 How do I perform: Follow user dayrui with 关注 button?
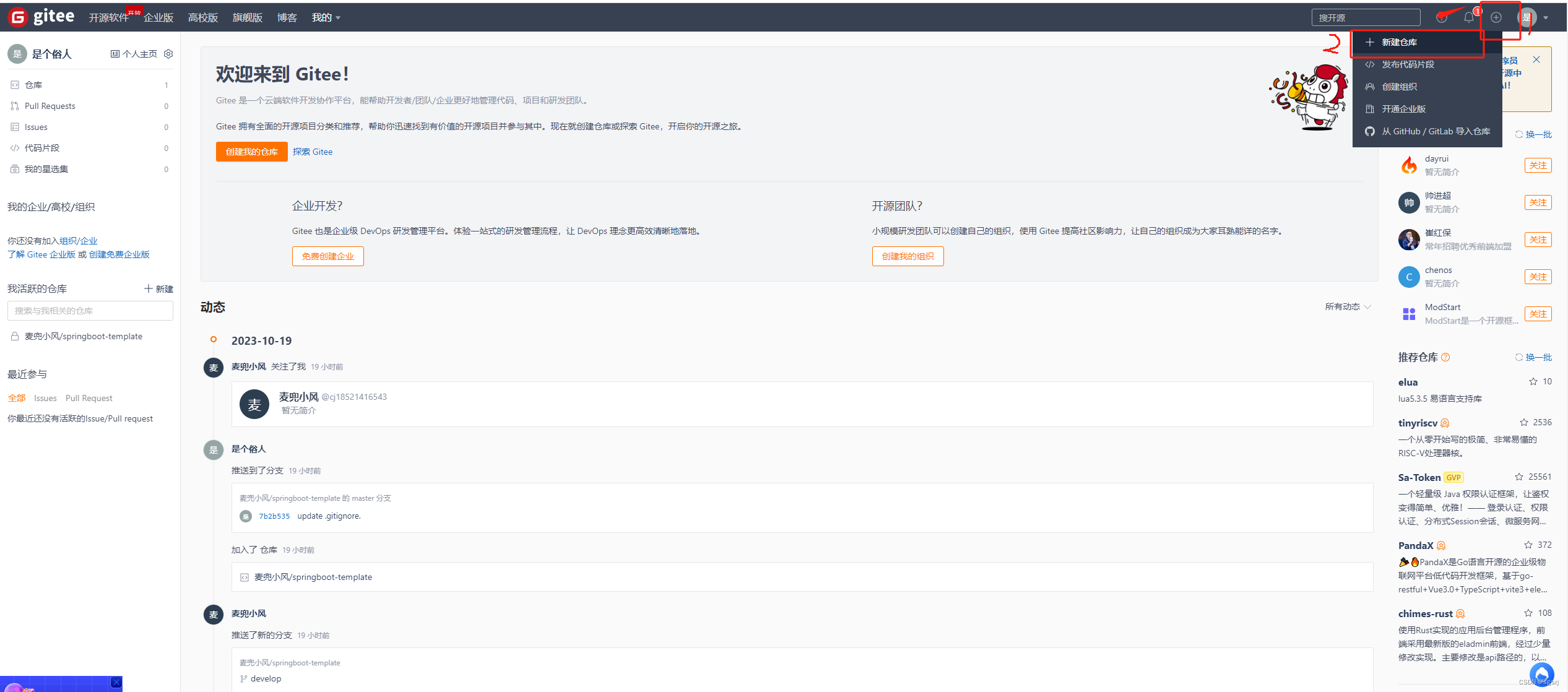click(x=1538, y=165)
